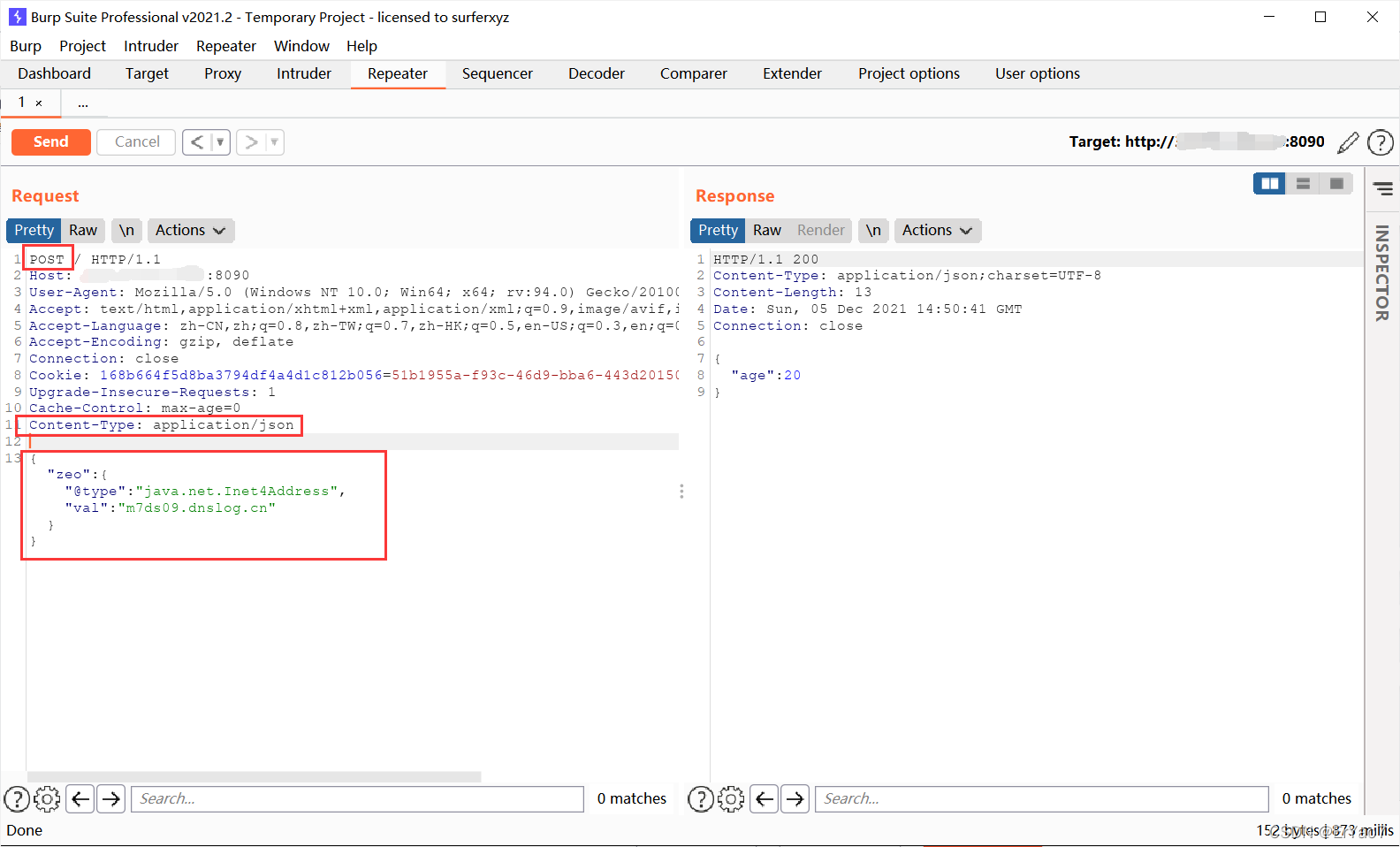
Task: Focus the response search field
Action: tap(1041, 799)
